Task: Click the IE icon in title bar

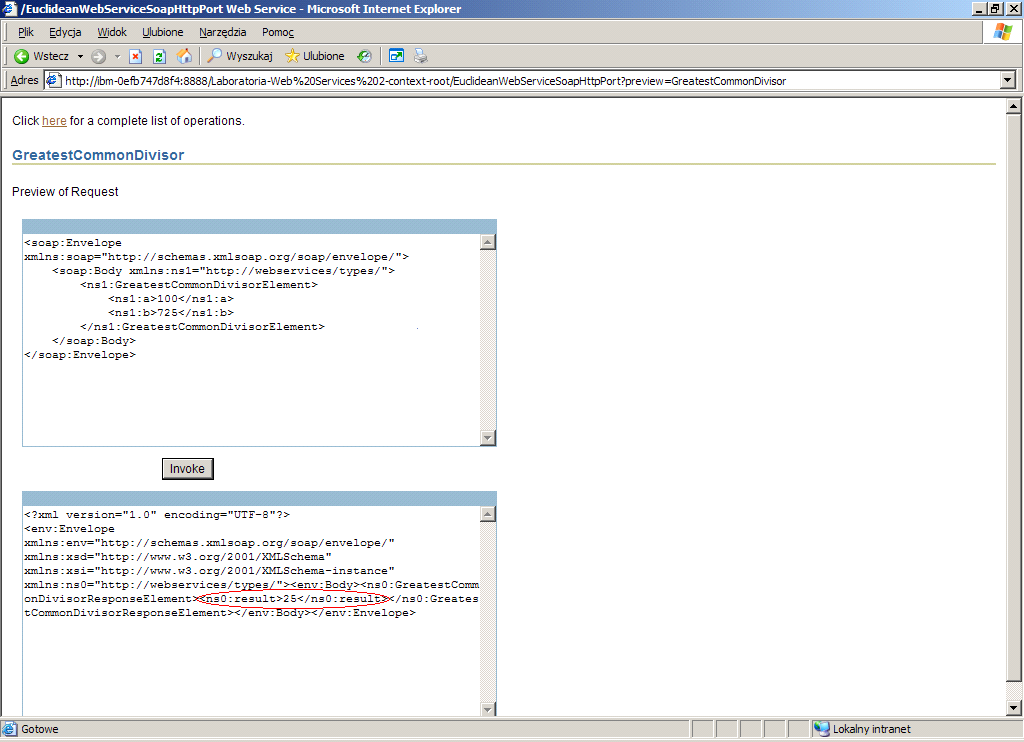Action: click(9, 8)
